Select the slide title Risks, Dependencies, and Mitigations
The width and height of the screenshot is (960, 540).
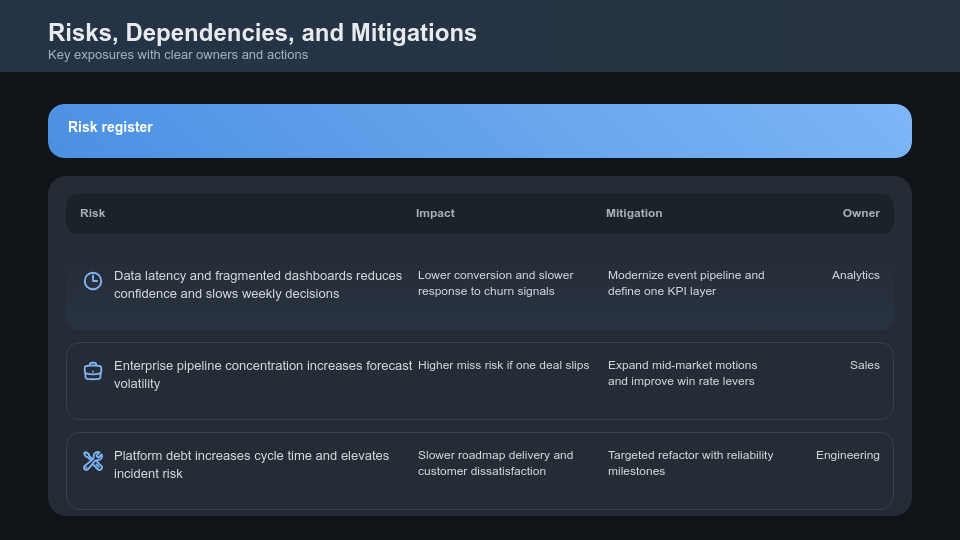[262, 33]
